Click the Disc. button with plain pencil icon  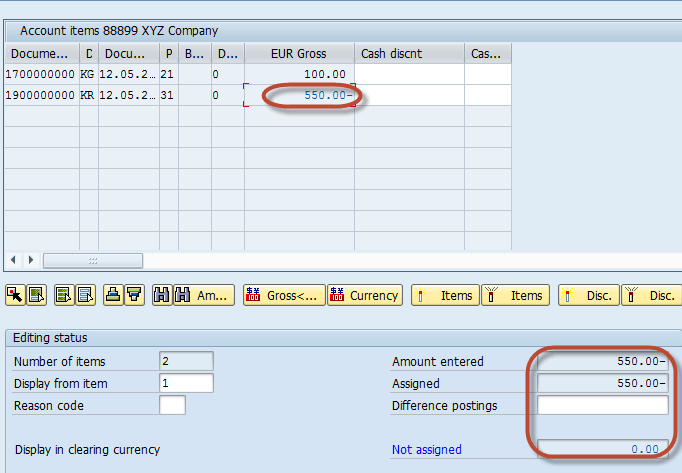(x=588, y=295)
